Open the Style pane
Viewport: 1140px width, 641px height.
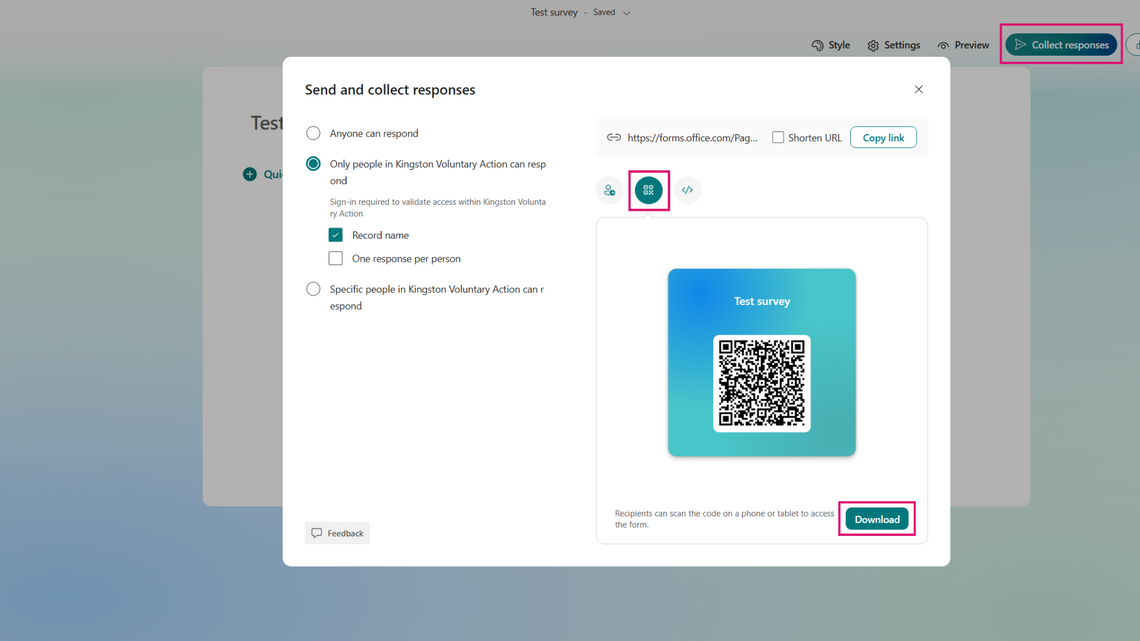830,44
